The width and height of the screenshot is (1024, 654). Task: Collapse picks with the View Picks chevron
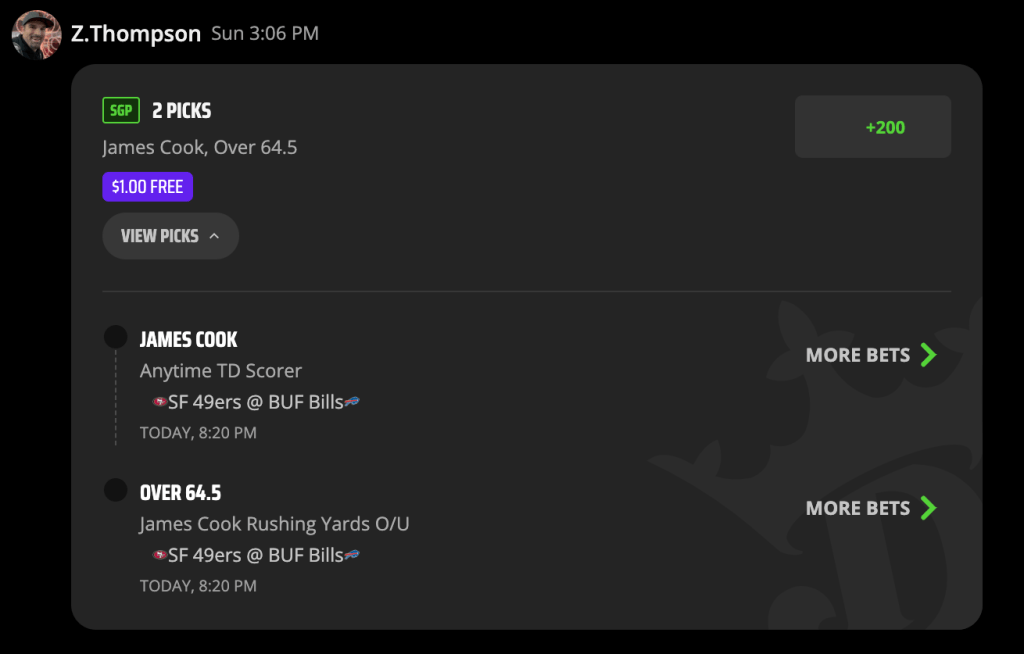pyautogui.click(x=214, y=236)
